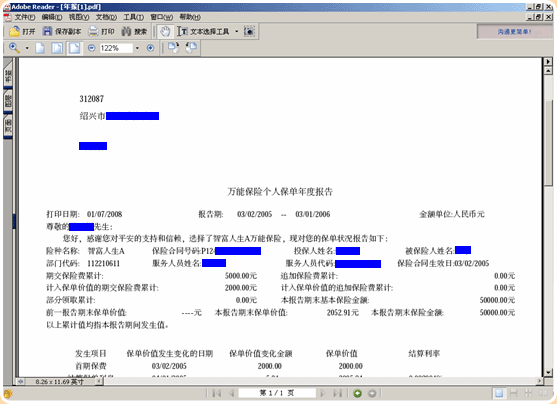The width and height of the screenshot is (557, 404).
Task: Expand the selection tool dropdown arrow
Action: tap(237, 31)
